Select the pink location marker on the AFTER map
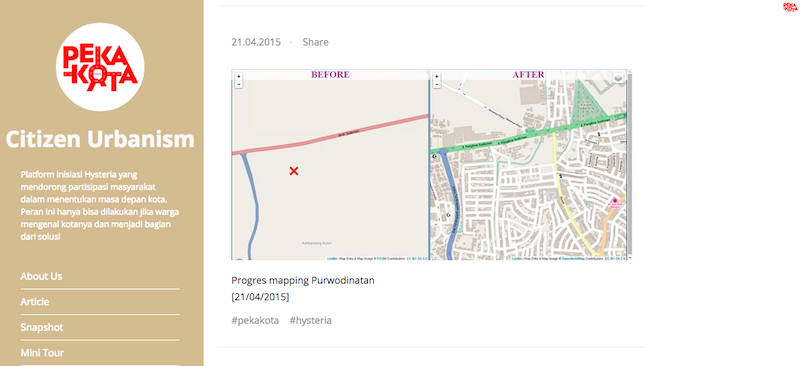This screenshot has width=800, height=366. coord(615,200)
